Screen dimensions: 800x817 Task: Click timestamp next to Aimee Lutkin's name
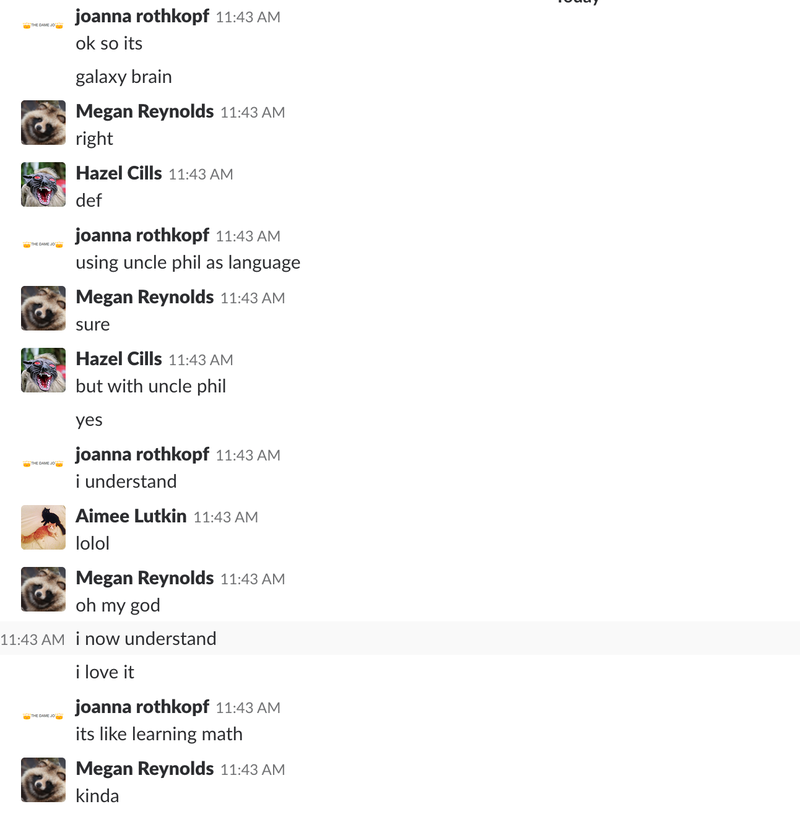pos(226,517)
